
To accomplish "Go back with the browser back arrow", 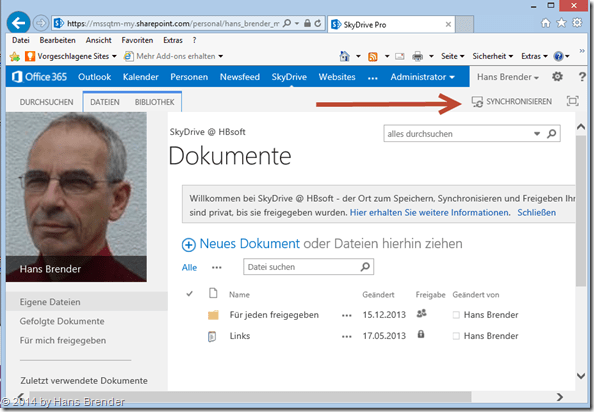I will [18, 23].
